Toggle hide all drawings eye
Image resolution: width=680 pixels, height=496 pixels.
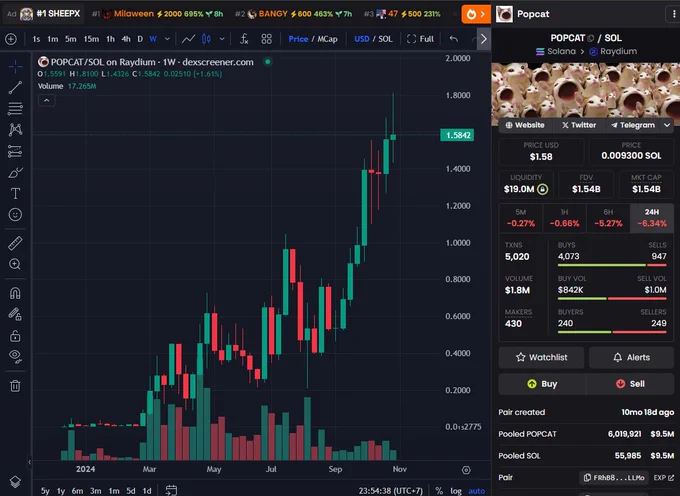(15, 356)
